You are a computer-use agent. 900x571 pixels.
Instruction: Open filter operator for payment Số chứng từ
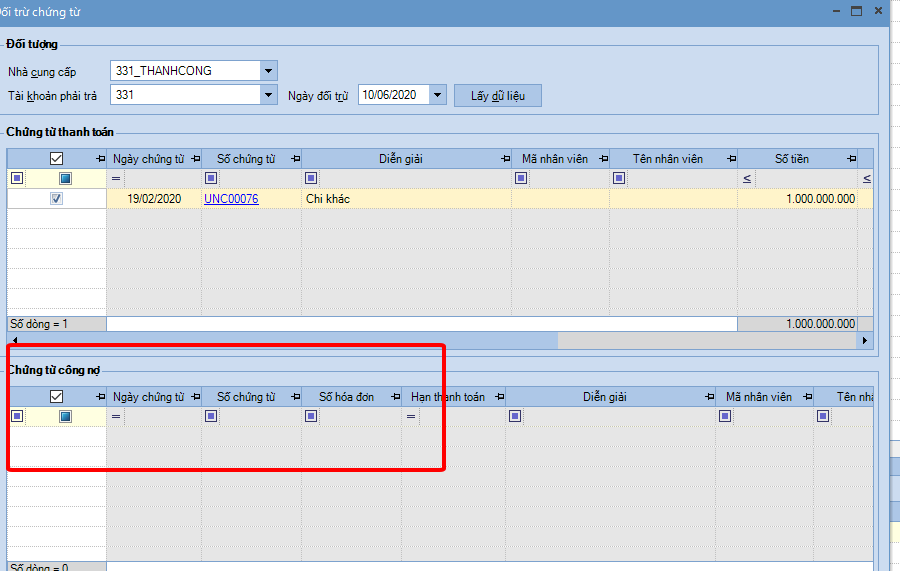tap(211, 178)
